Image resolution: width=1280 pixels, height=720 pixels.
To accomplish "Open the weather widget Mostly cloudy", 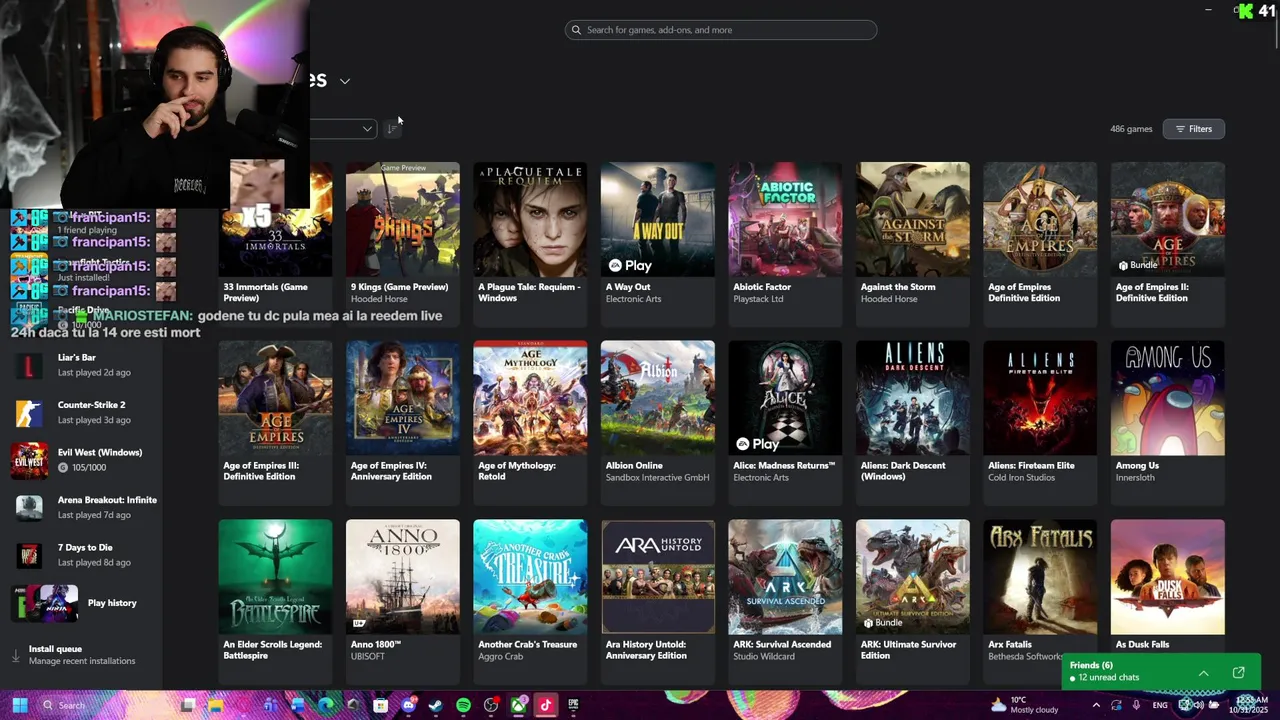I will [1025, 705].
